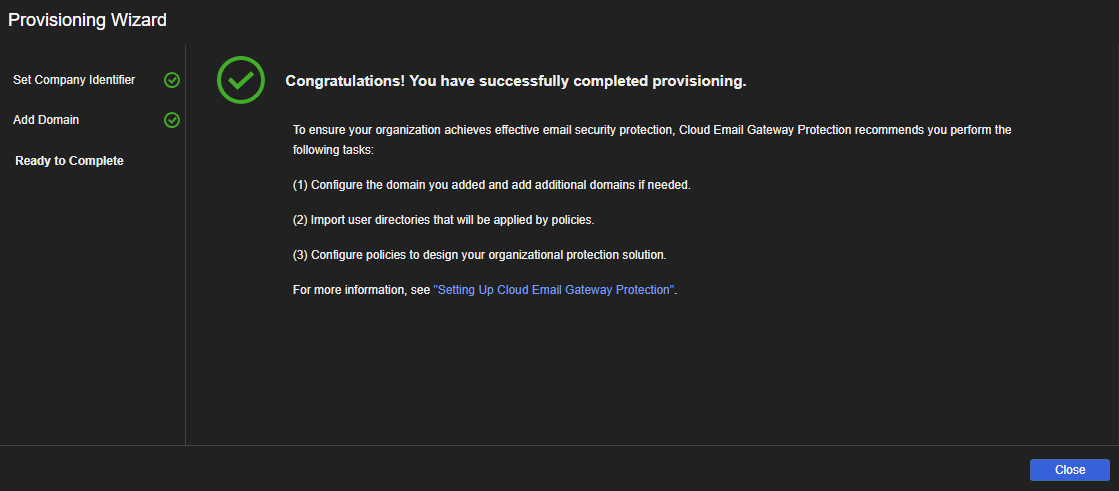Click the vertical divider beside the steps list
This screenshot has width=1119, height=491.
click(x=186, y=250)
